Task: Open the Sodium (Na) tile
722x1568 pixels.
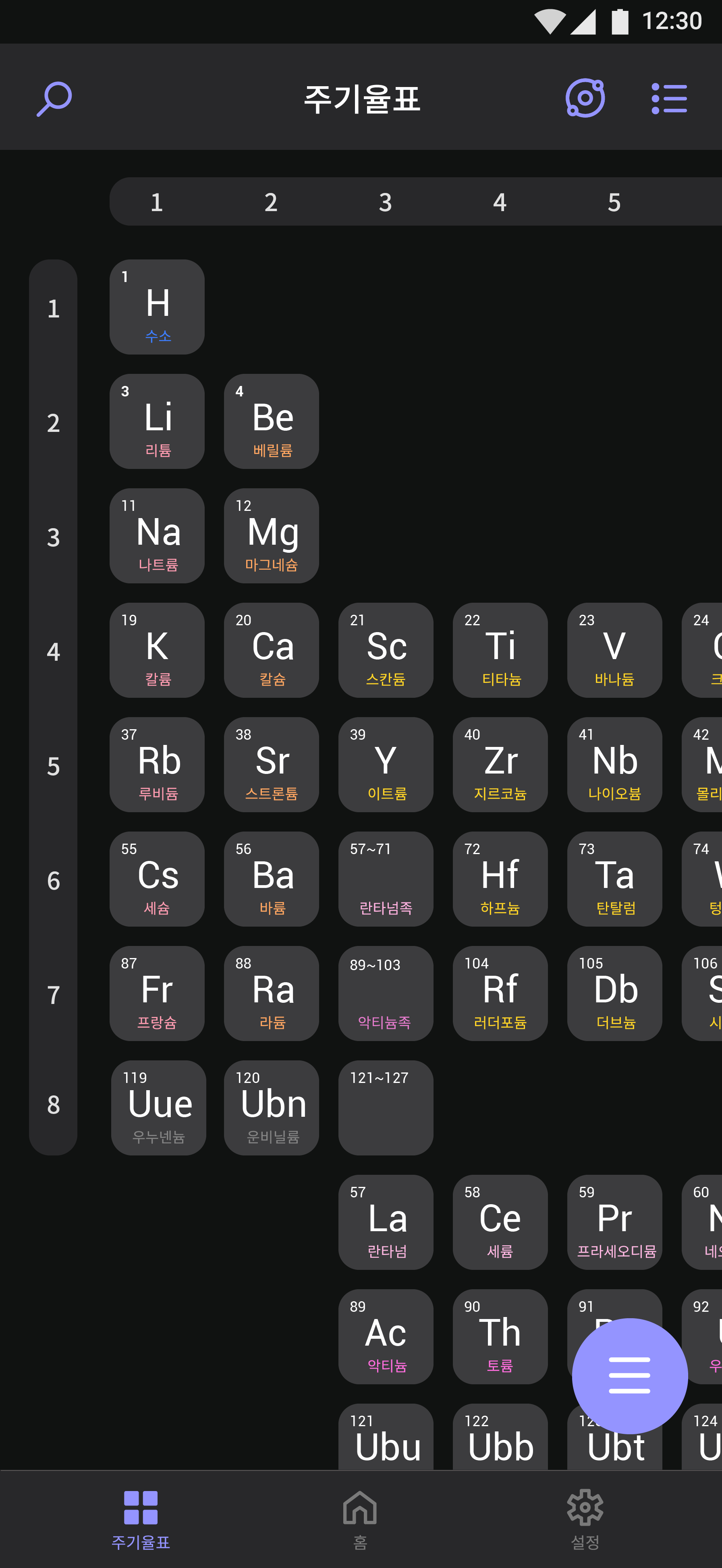Action: tap(157, 536)
